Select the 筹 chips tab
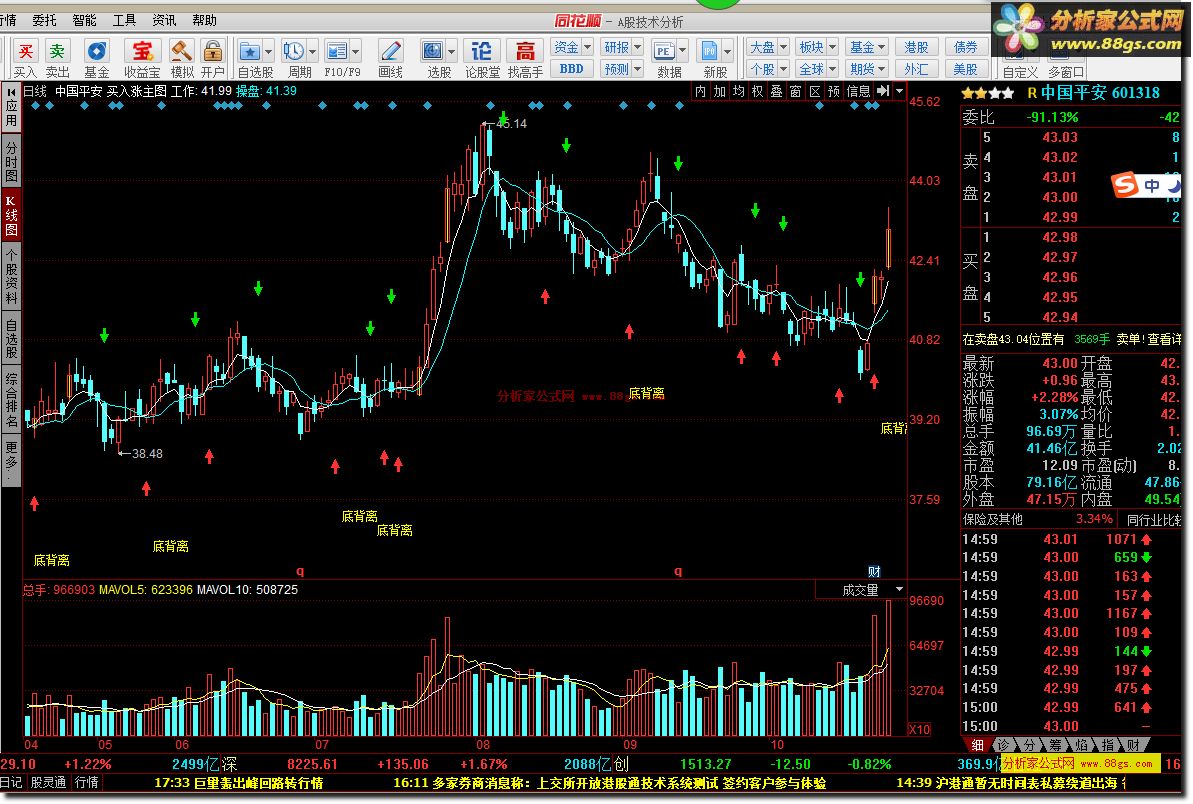 (x=1055, y=745)
